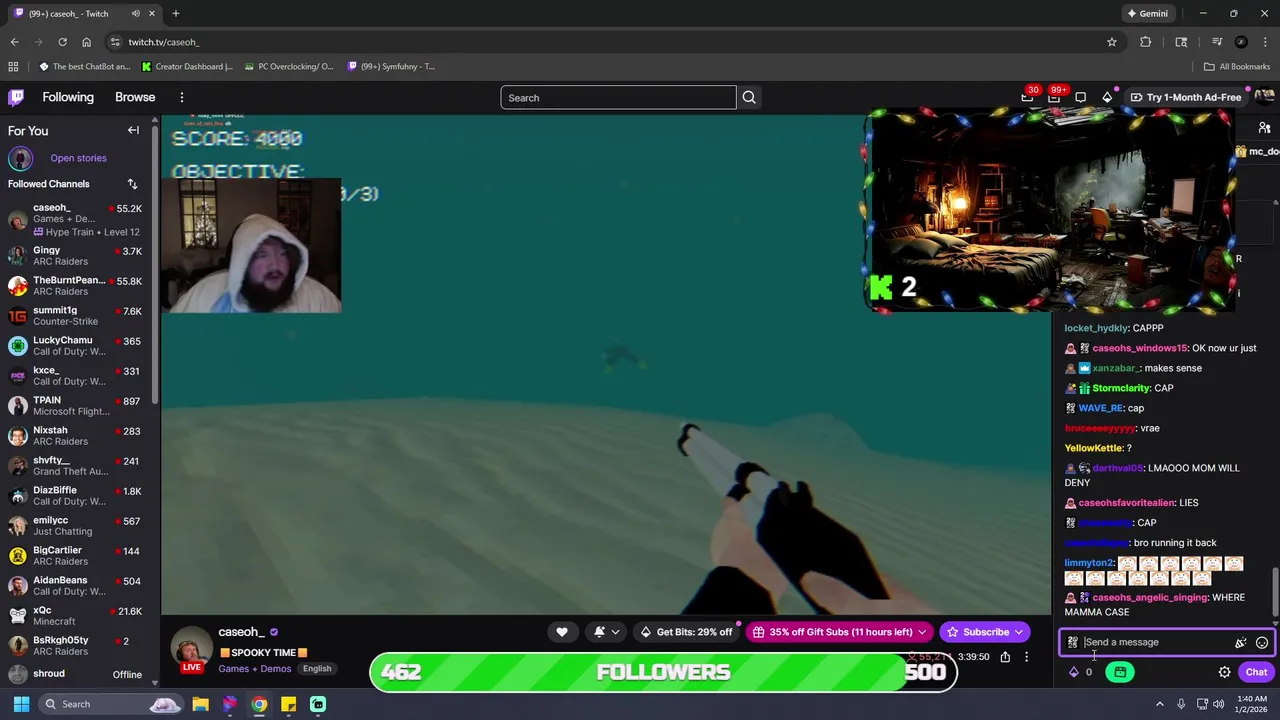Click the green channel points chest button
Screen dimensions: 1280x720
[1120, 672]
